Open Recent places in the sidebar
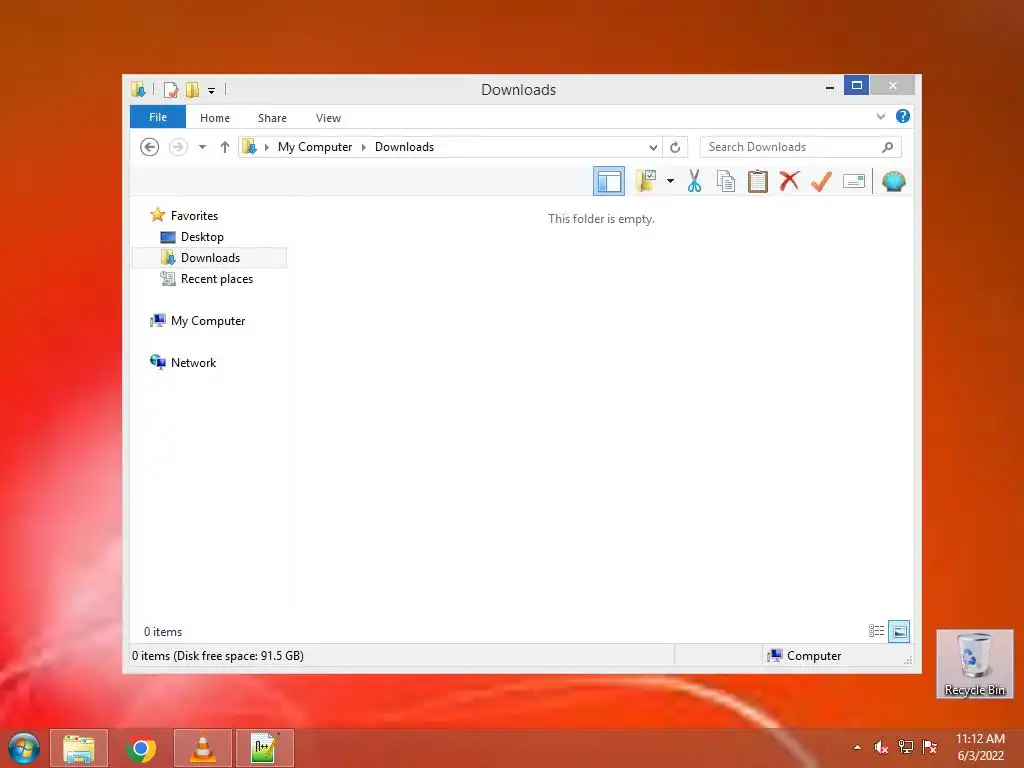Viewport: 1024px width, 768px height. [216, 279]
